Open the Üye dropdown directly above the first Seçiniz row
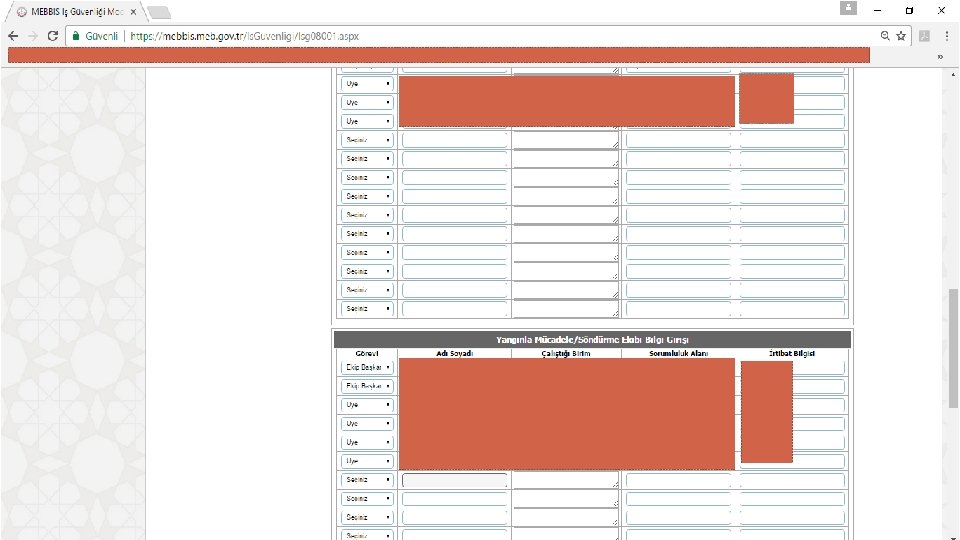Image resolution: width=960 pixels, height=540 pixels. coord(367,121)
